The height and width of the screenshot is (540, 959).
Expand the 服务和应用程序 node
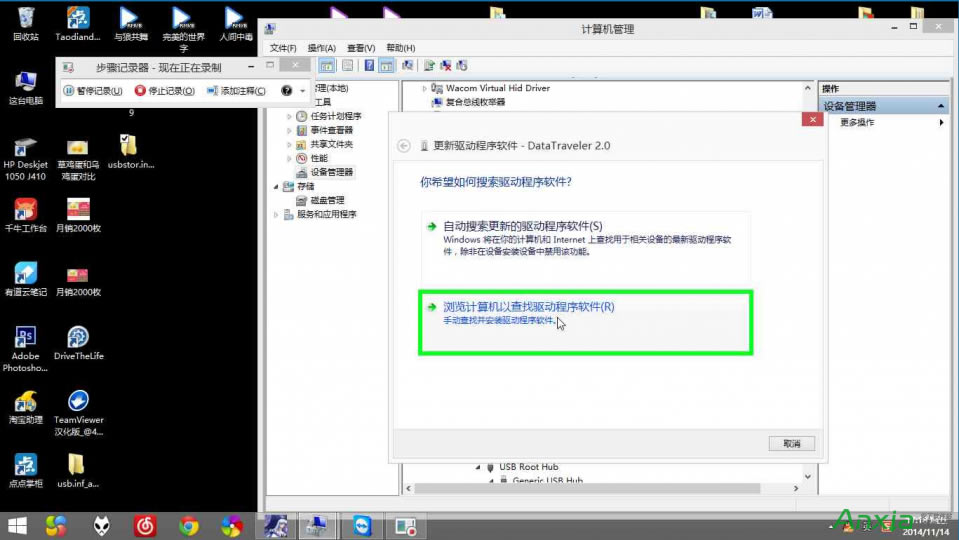[x=277, y=214]
